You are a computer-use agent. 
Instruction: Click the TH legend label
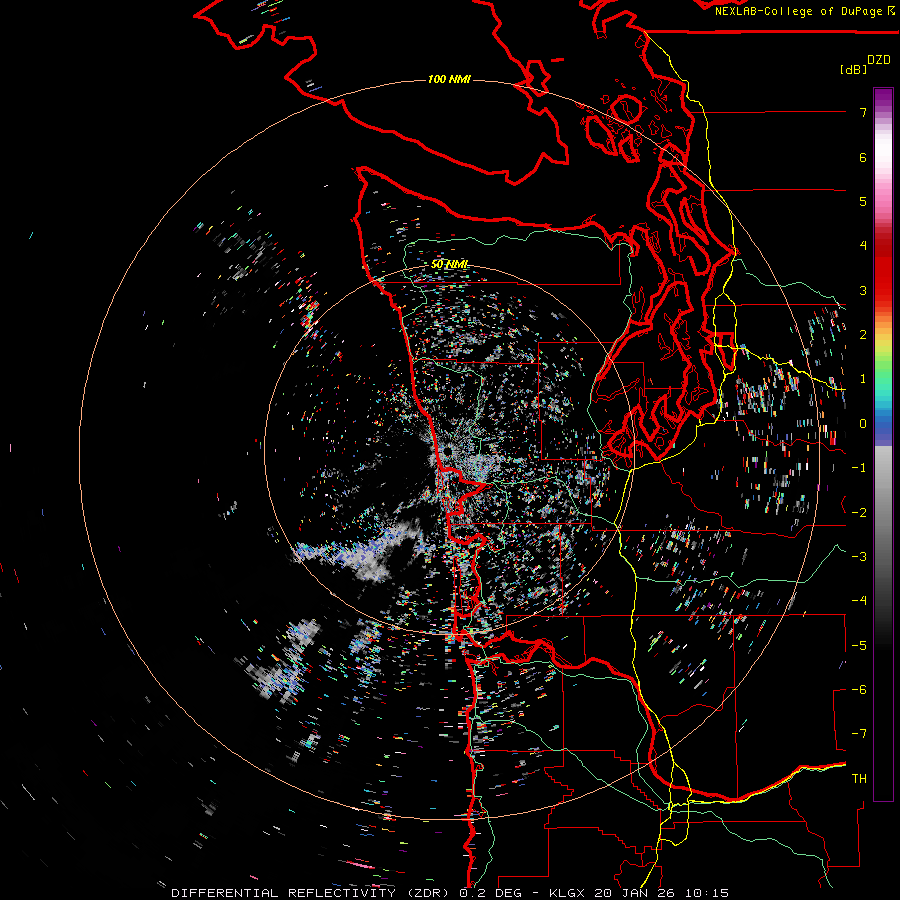tap(859, 778)
